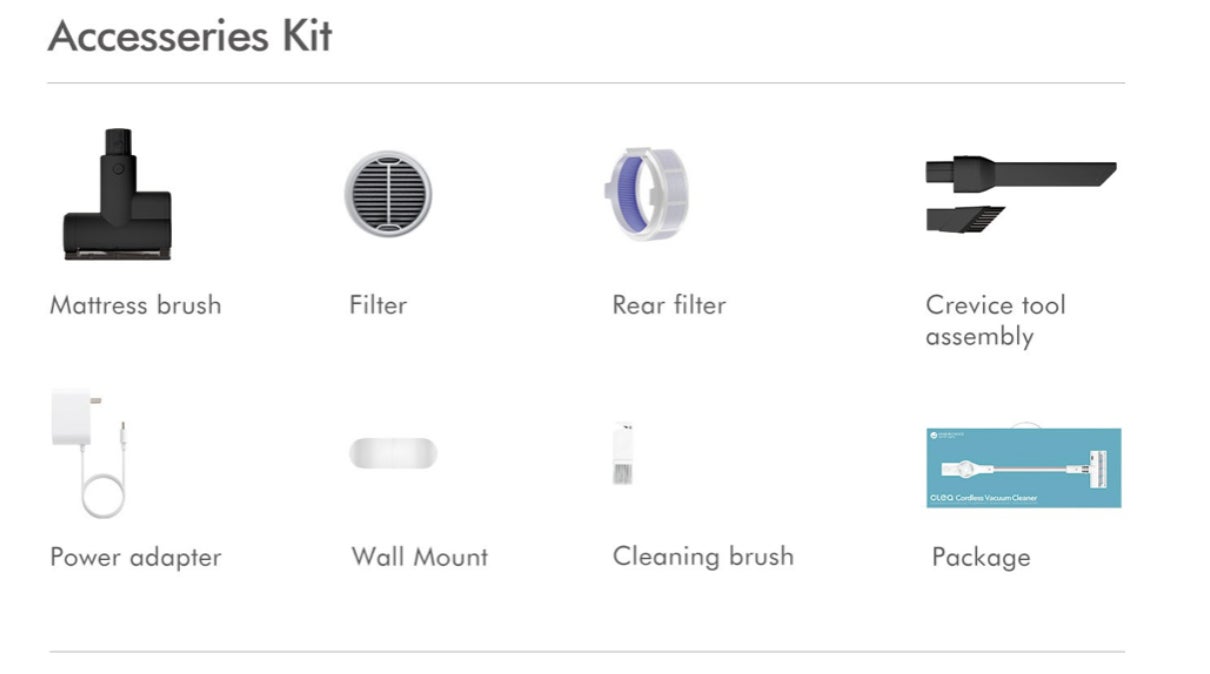Click the "Accesseries Kit" heading

pos(190,37)
